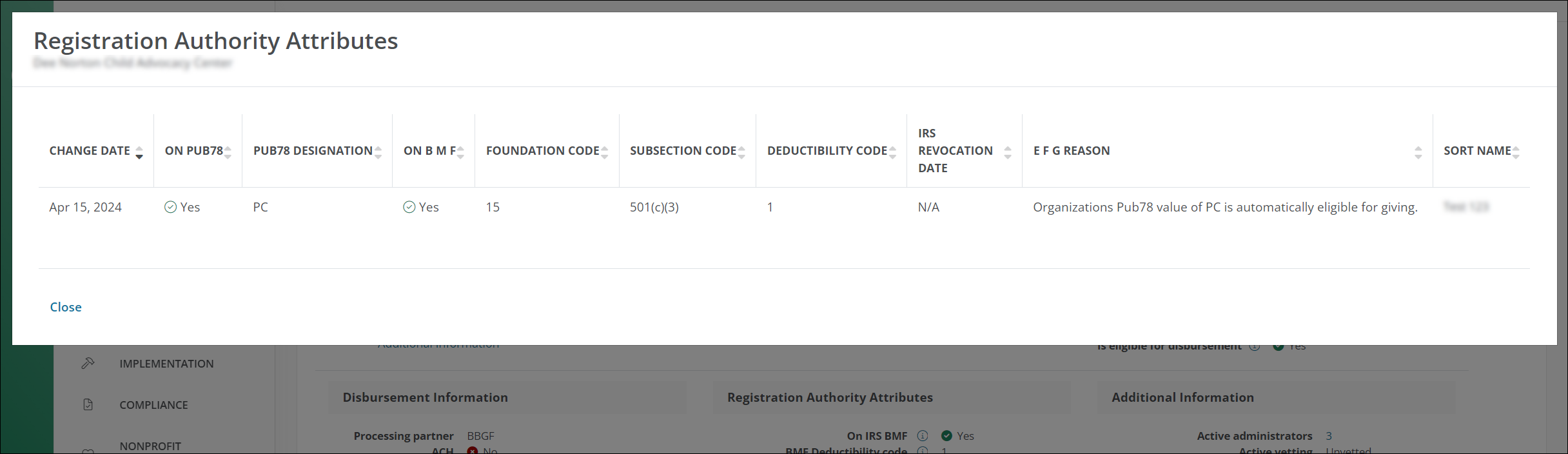Click the E F G Reason cell text
This screenshot has height=454, width=1568.
pos(1225,207)
